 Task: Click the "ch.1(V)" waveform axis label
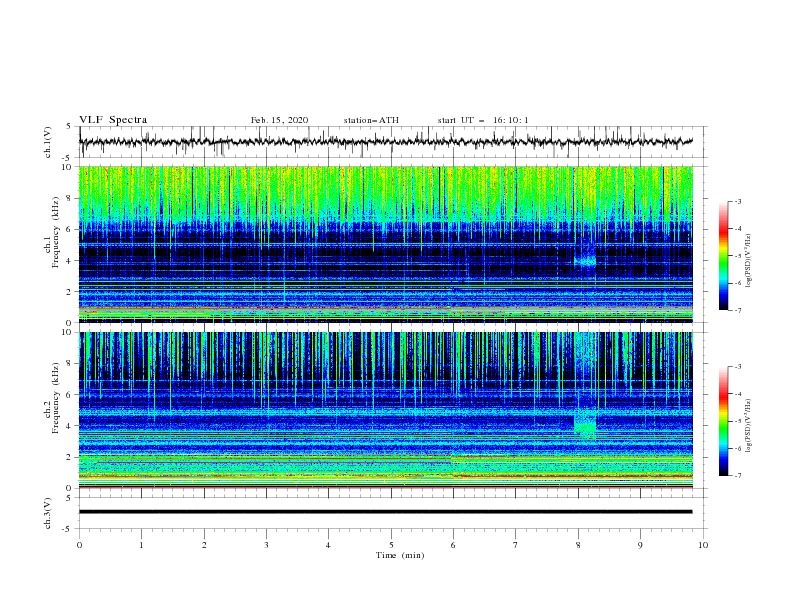point(48,142)
